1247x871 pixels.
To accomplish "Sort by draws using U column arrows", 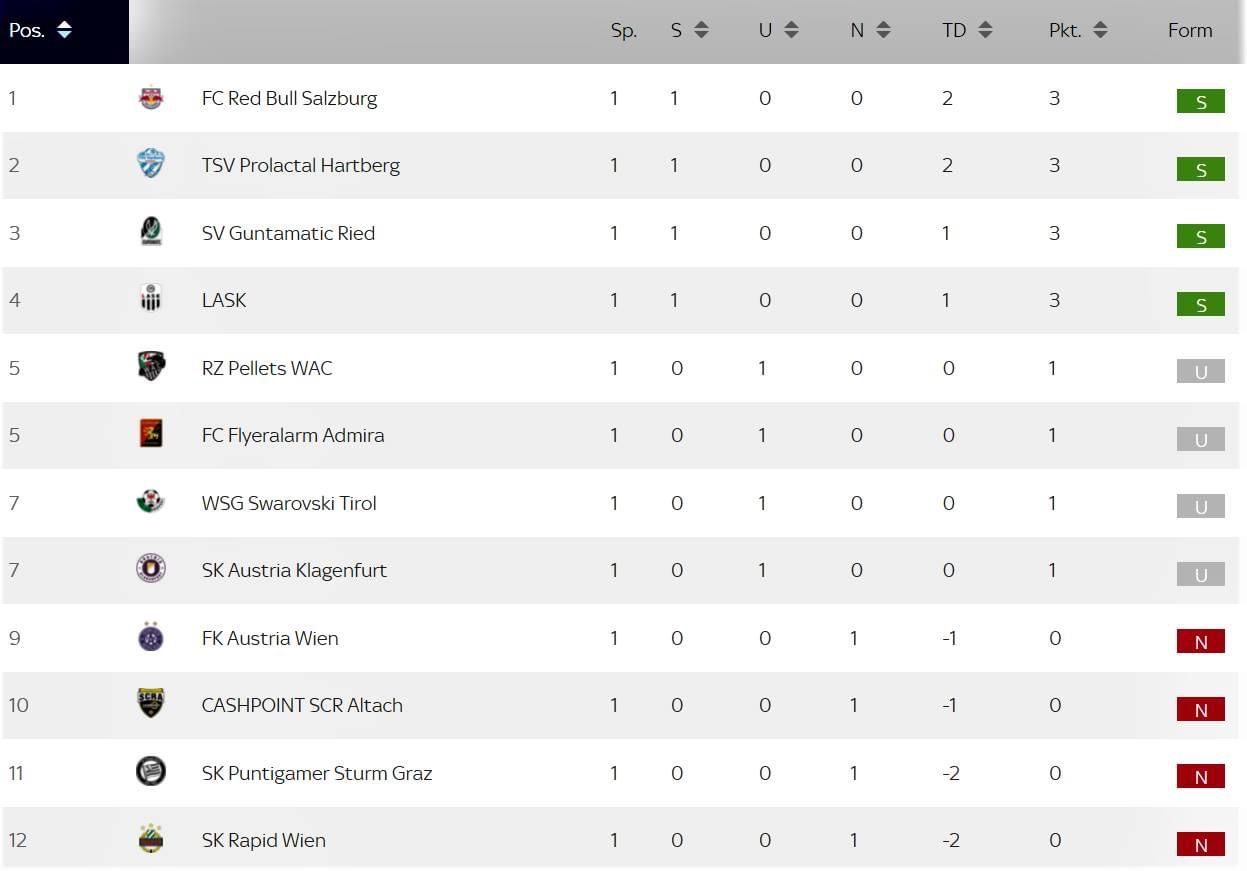I will click(791, 30).
